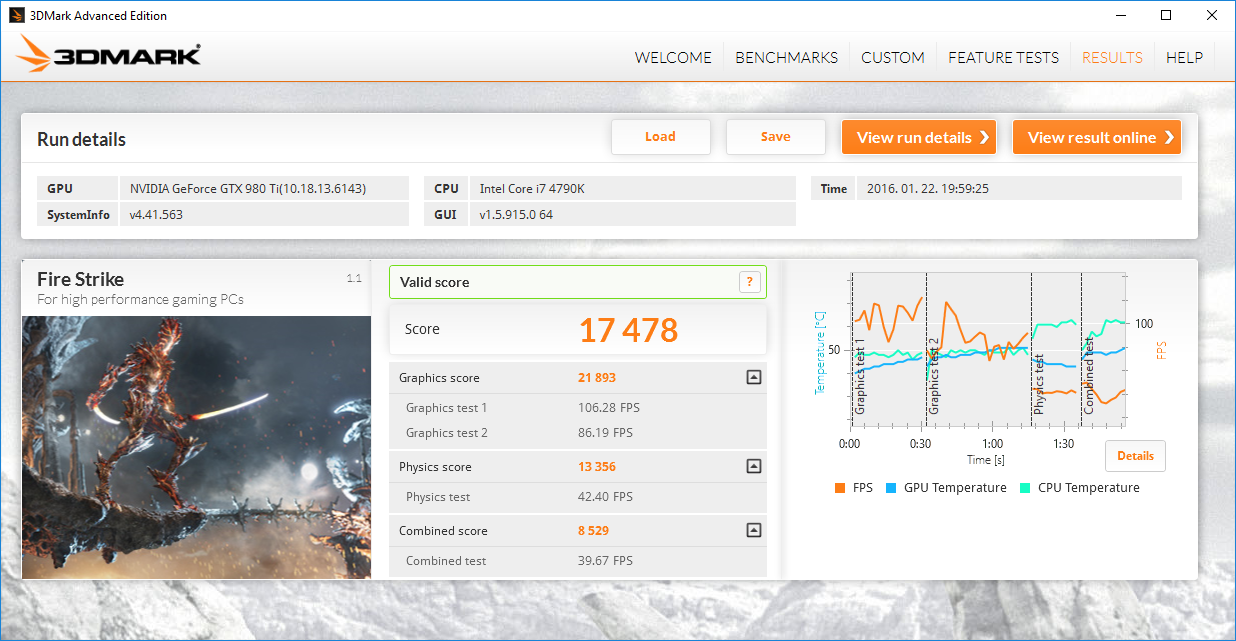Click the SystemInfo version v4.41.563
This screenshot has width=1236, height=641.
click(156, 214)
